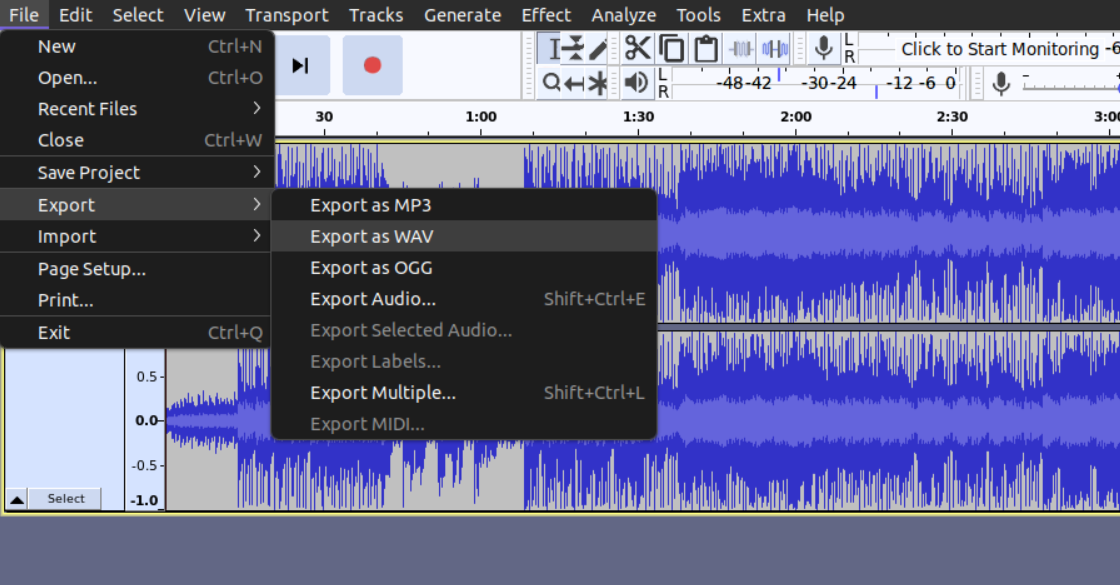Click the greyed Export Selected Audio... entry
This screenshot has width=1120, height=585.
pos(464,331)
